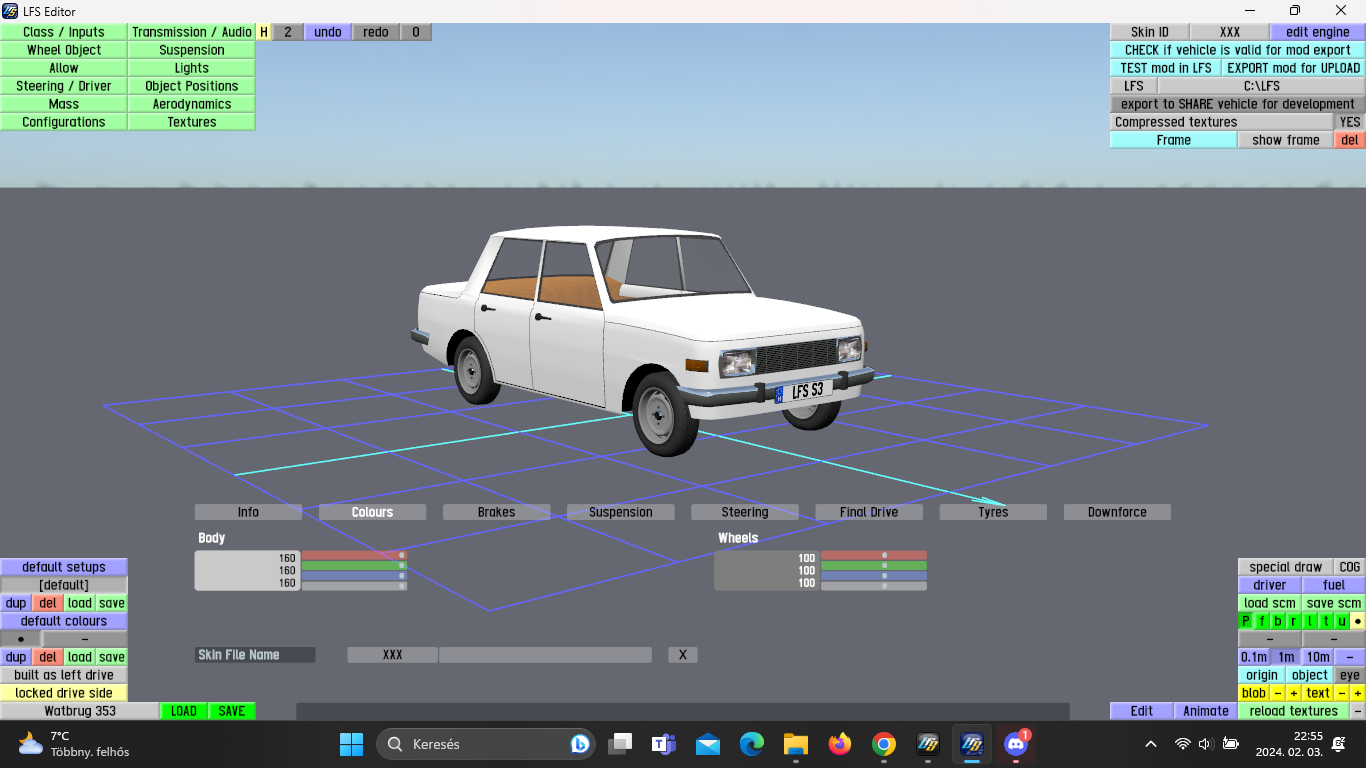The height and width of the screenshot is (768, 1366).
Task: Switch to the active LFS Editor taskbar icon
Action: [x=972, y=744]
